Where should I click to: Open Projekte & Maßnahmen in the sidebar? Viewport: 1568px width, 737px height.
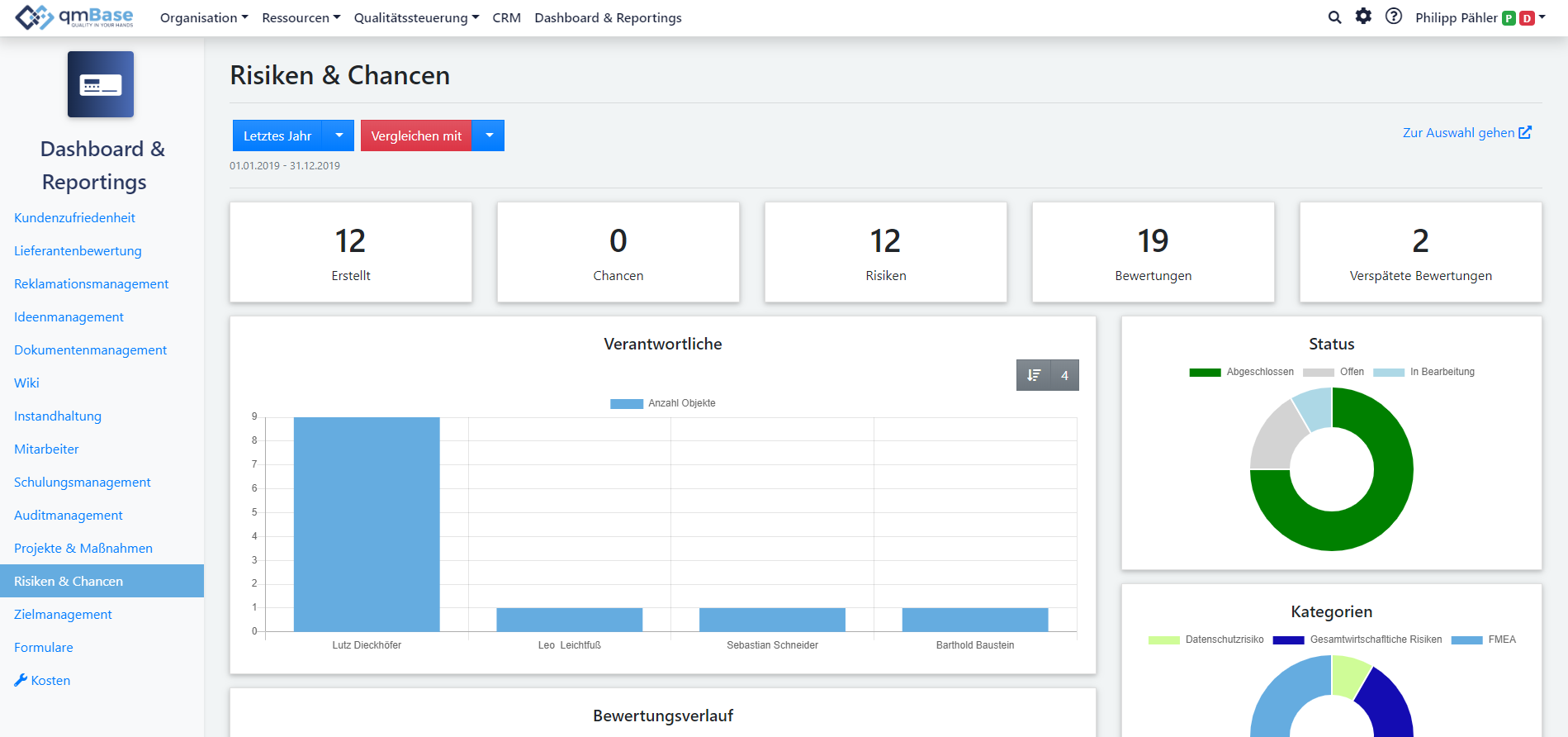83,548
